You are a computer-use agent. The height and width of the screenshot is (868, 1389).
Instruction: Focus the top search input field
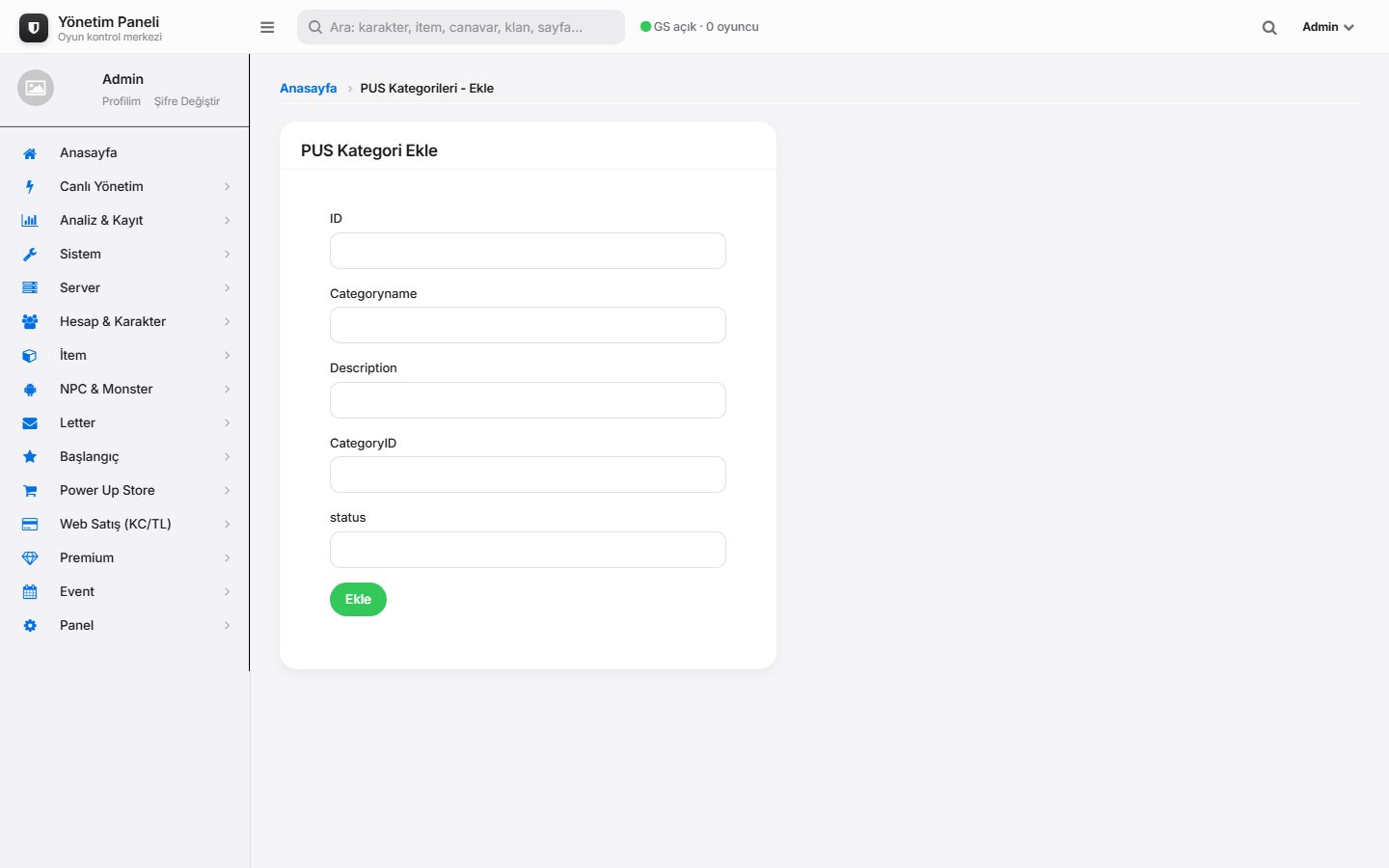(461, 27)
